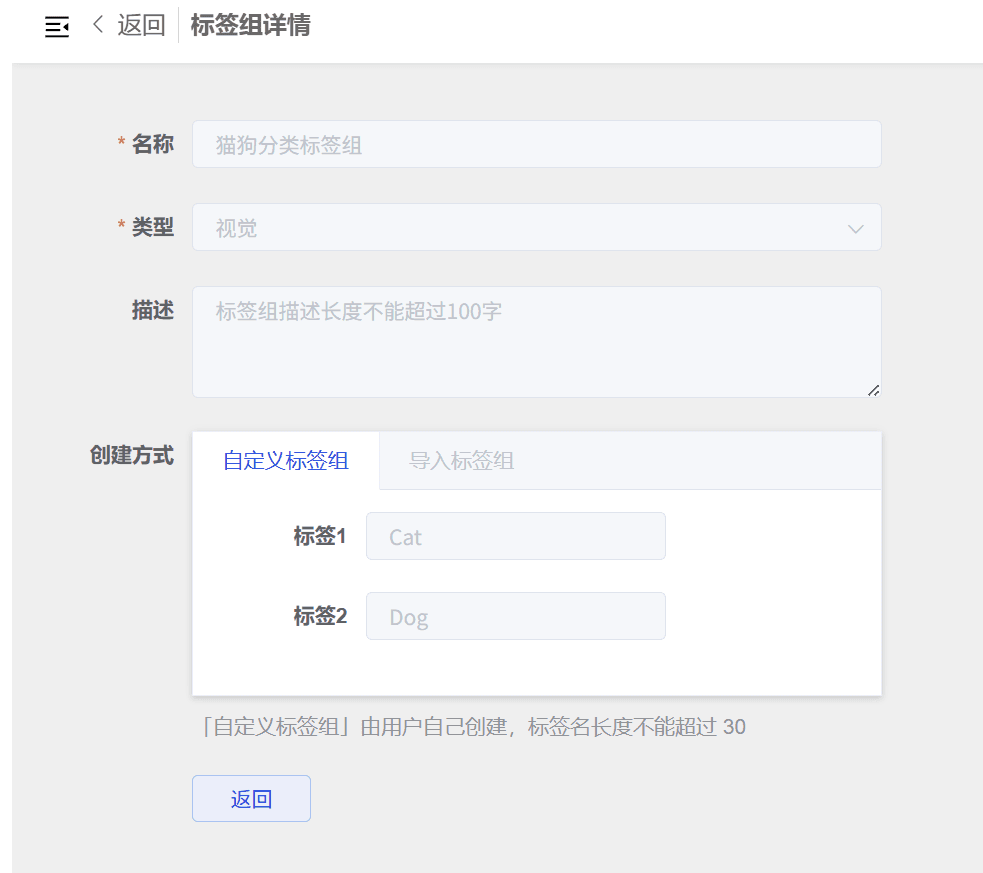Click the 标签组详情 page title
This screenshot has height=873, width=983.
(x=250, y=26)
